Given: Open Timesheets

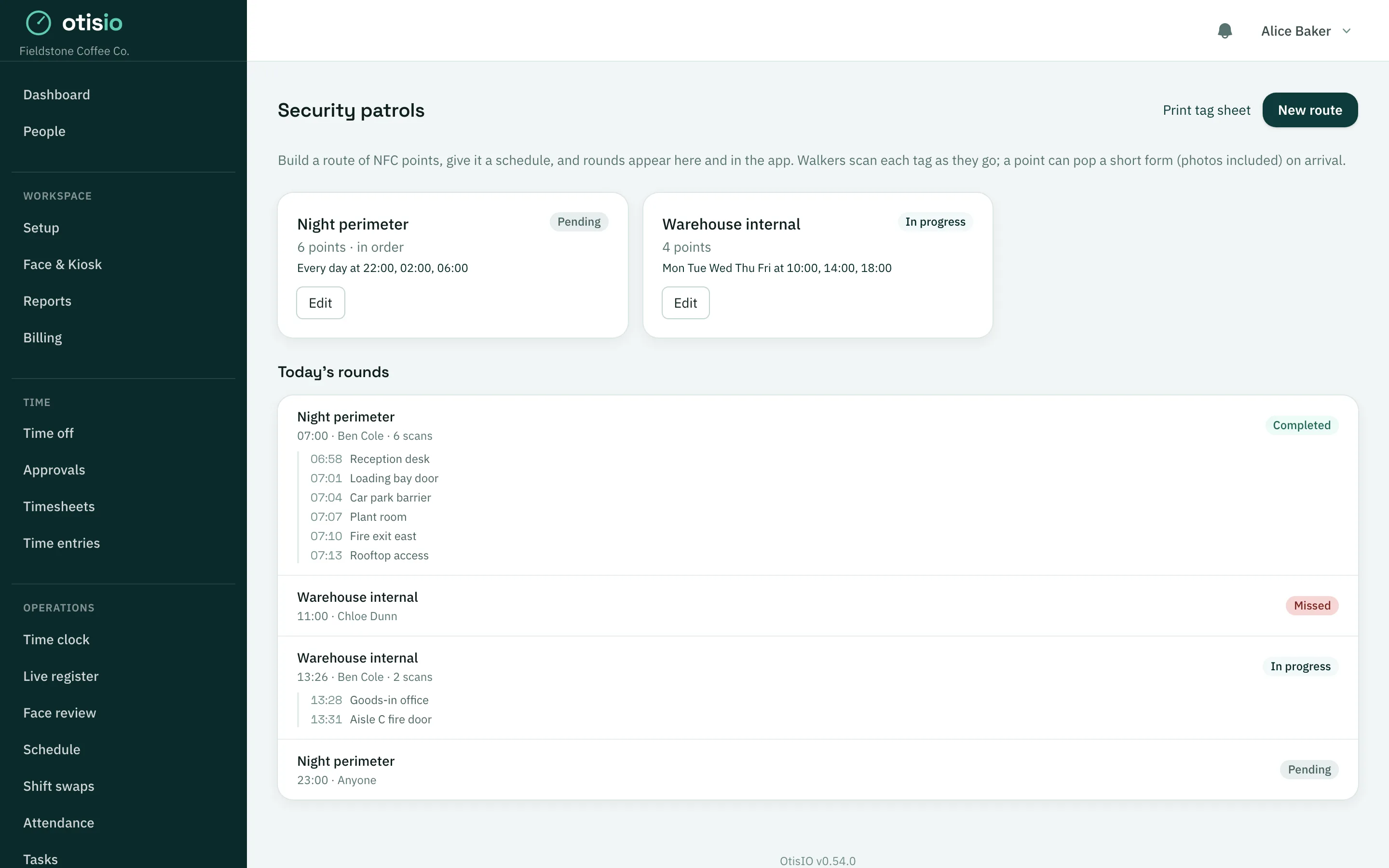Looking at the screenshot, I should (58, 506).
